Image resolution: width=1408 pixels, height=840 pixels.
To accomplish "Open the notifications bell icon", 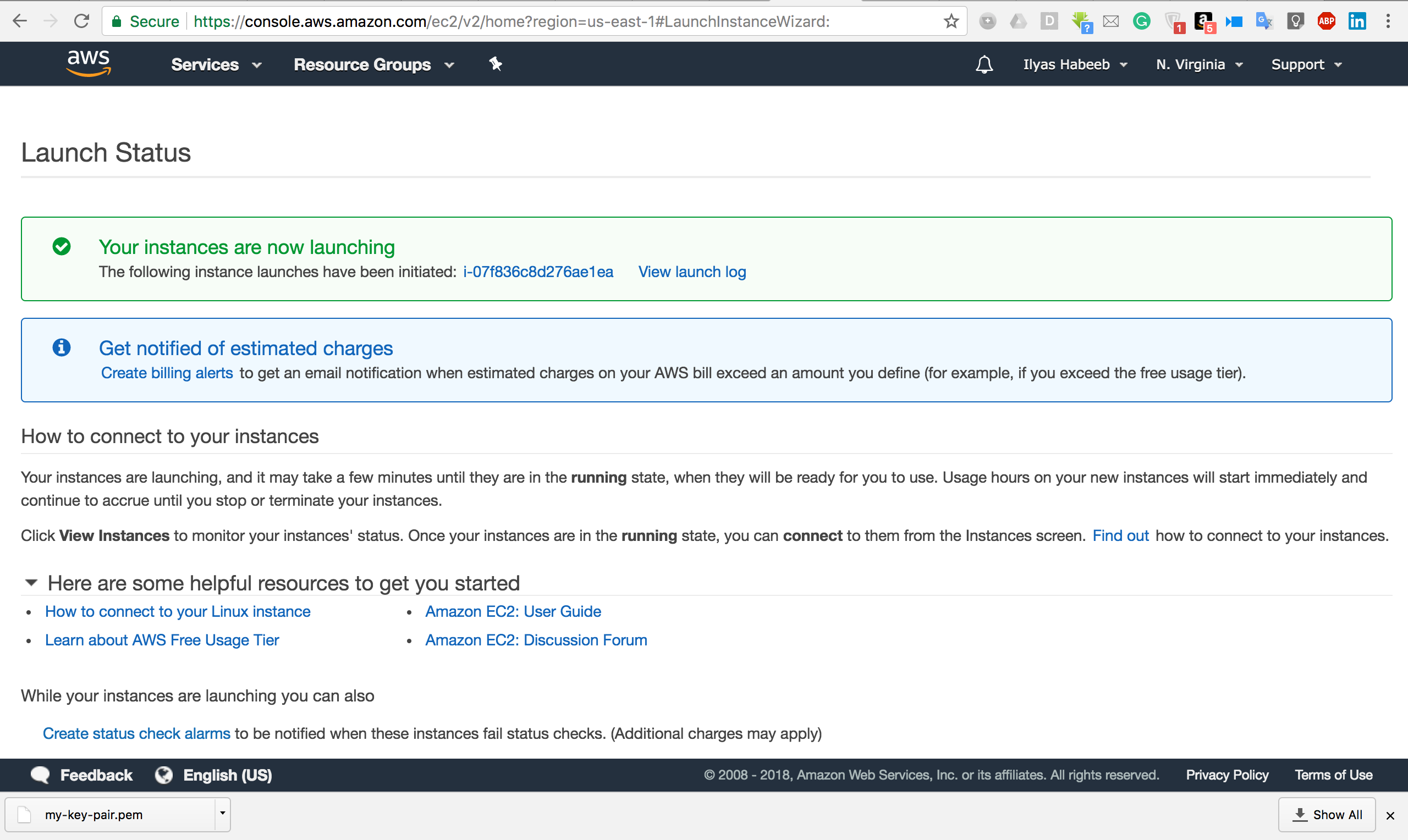I will [x=984, y=64].
